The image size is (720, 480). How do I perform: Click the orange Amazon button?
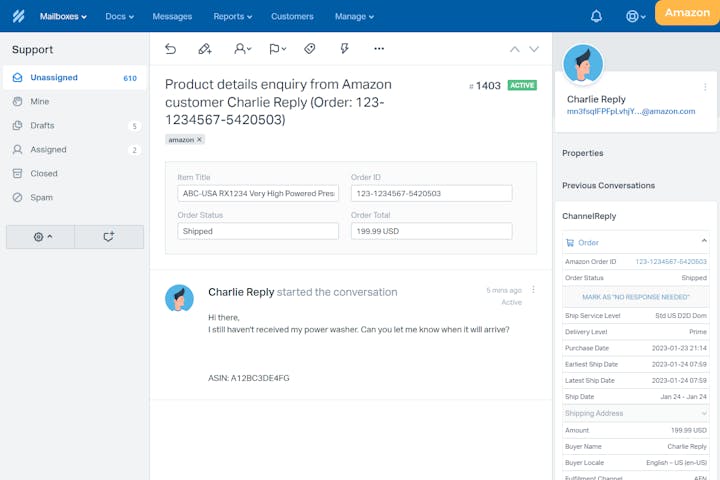pyautogui.click(x=687, y=13)
